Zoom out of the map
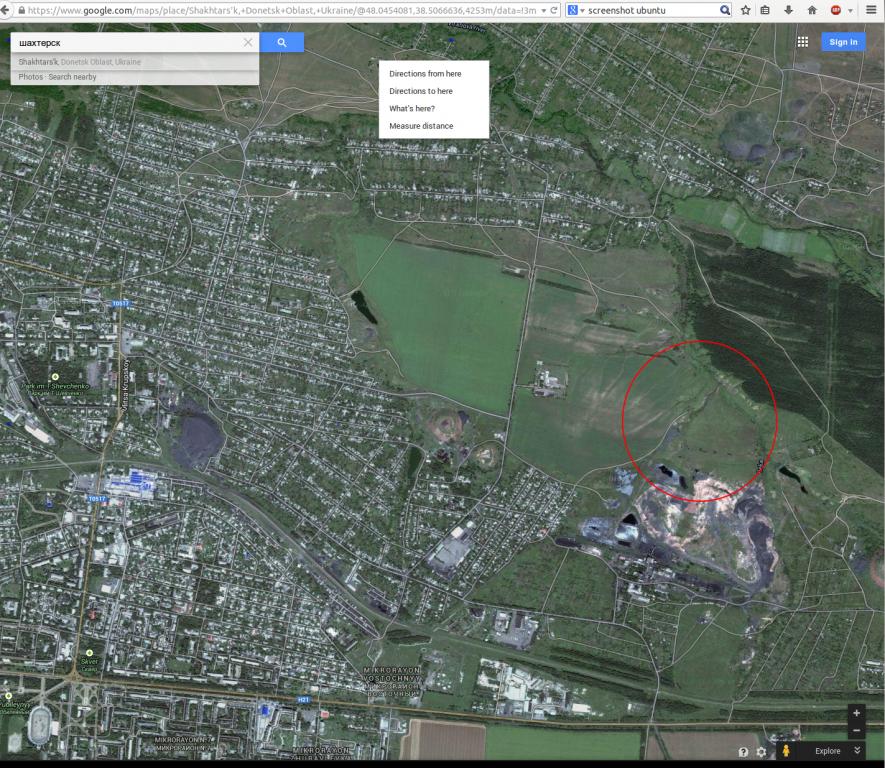The width and height of the screenshot is (885, 768). click(856, 731)
